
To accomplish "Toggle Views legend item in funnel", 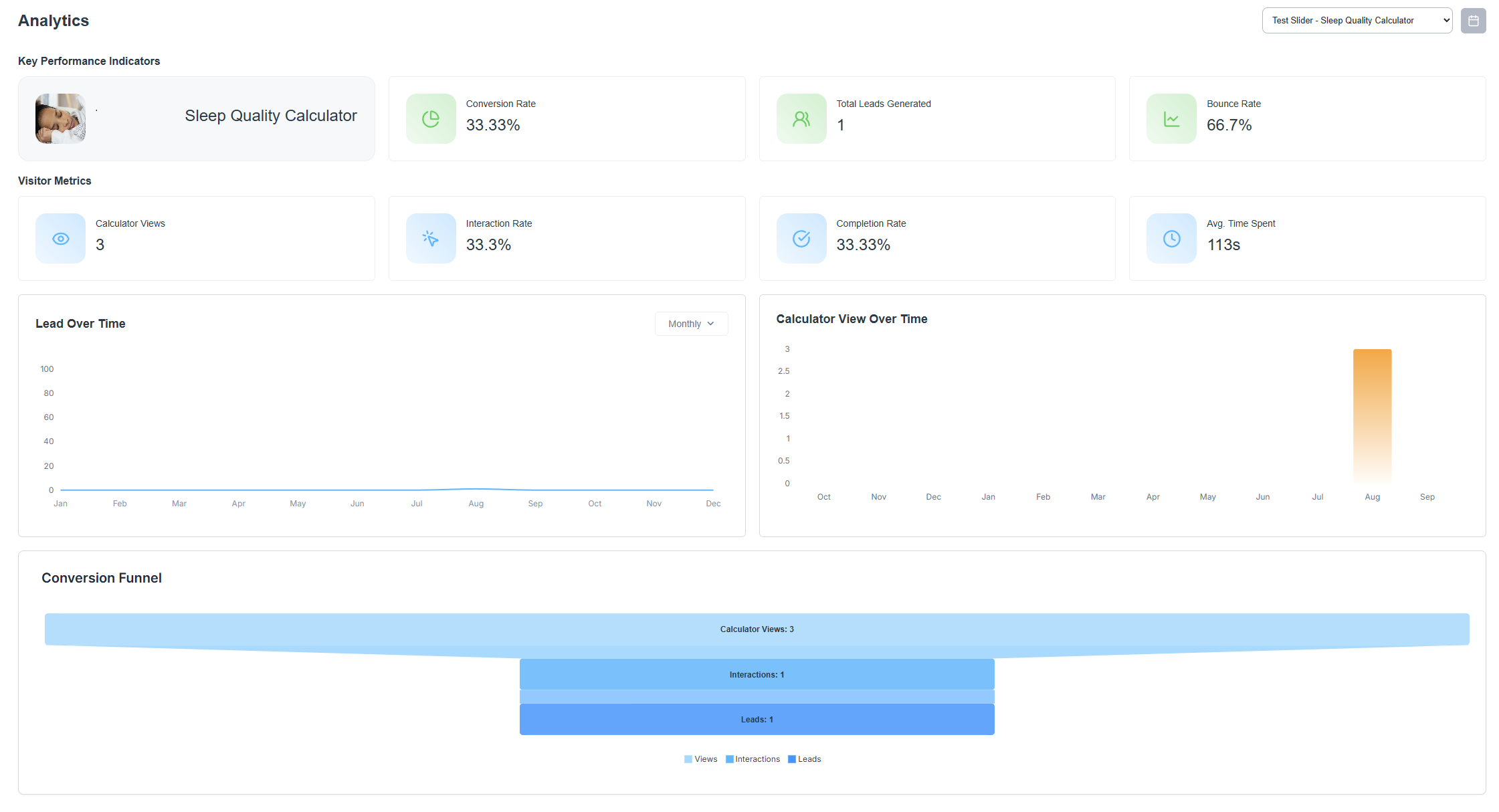I will click(x=701, y=759).
